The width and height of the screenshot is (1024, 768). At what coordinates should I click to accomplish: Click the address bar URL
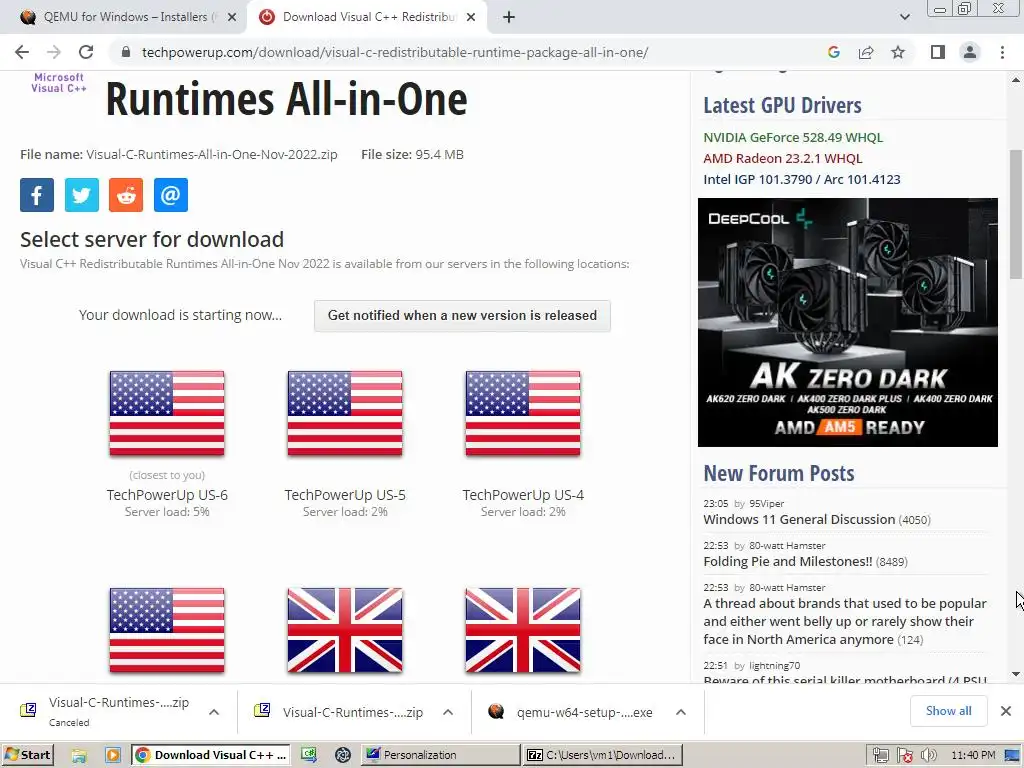[x=394, y=52]
